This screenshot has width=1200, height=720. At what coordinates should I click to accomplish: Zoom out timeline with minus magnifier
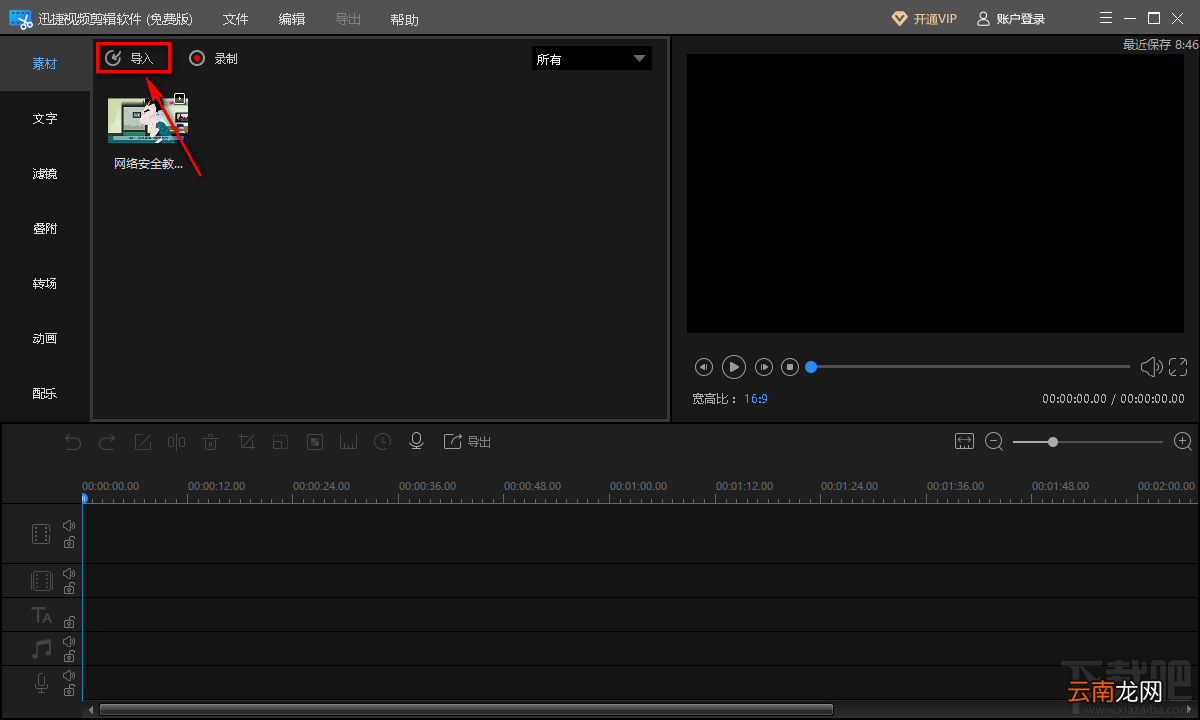point(994,441)
